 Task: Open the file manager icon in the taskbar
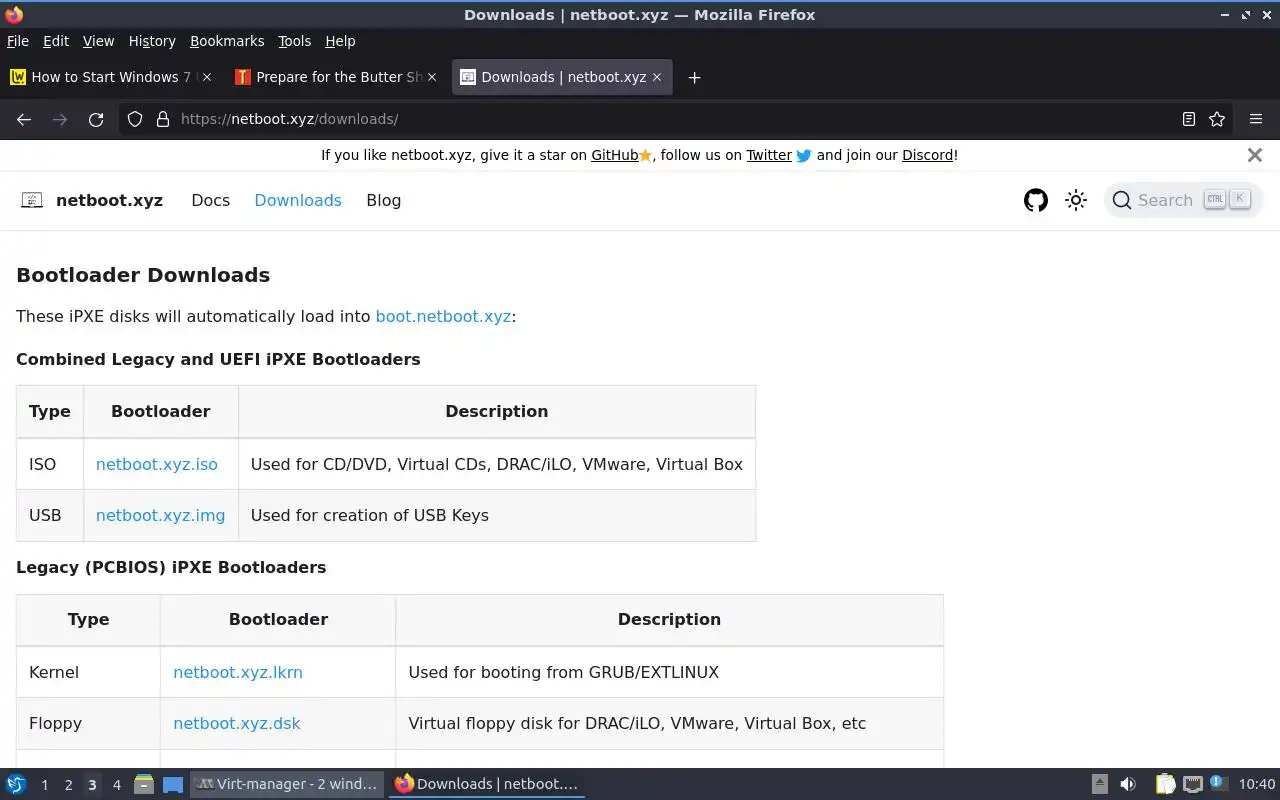pyautogui.click(x=143, y=784)
